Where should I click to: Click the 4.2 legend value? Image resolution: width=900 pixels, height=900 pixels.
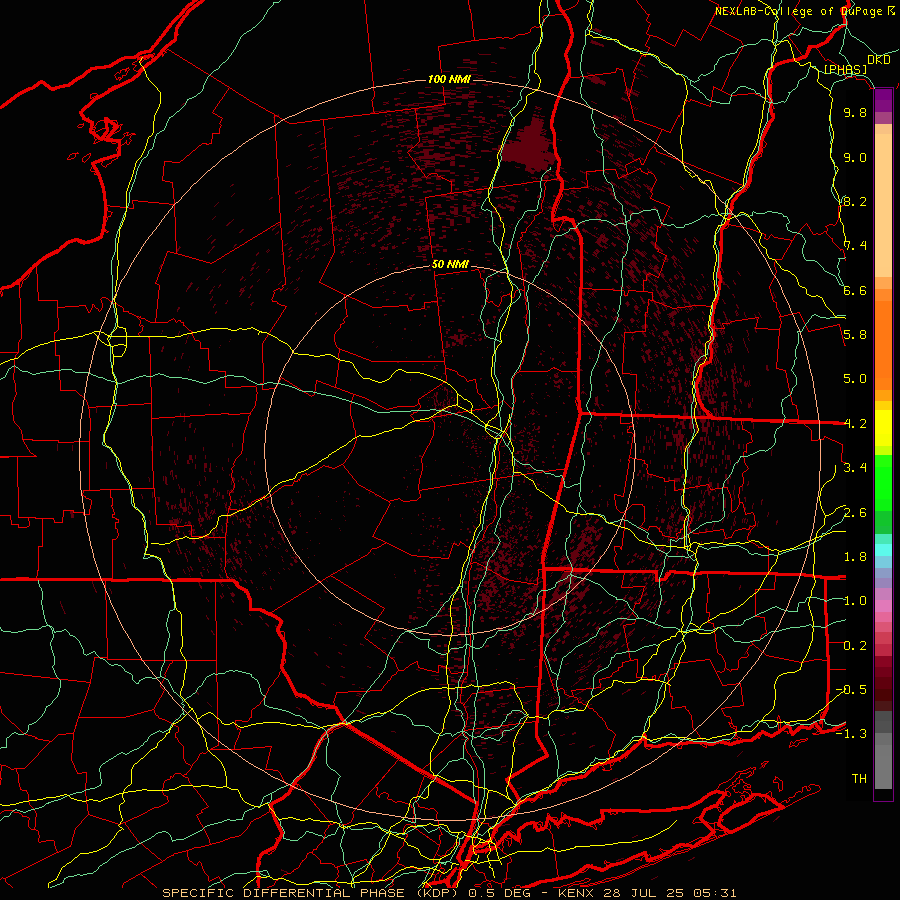pos(855,424)
